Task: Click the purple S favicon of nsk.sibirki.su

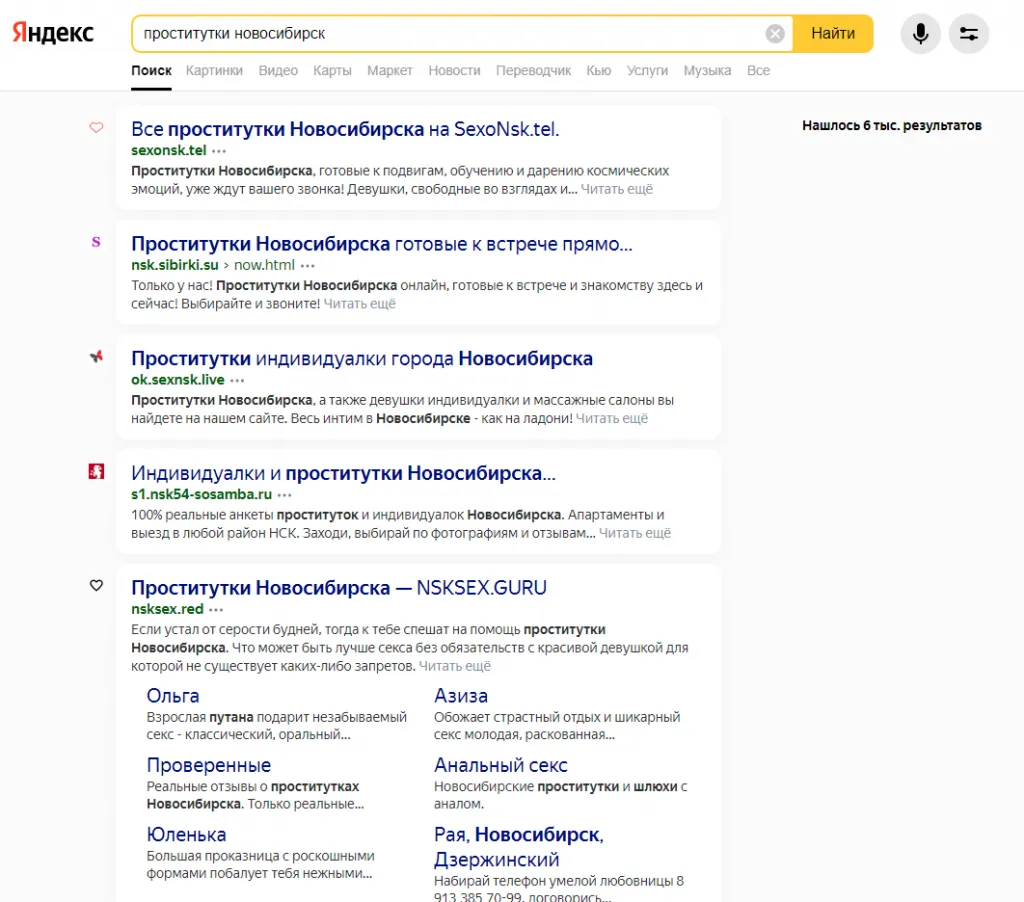Action: click(x=96, y=242)
